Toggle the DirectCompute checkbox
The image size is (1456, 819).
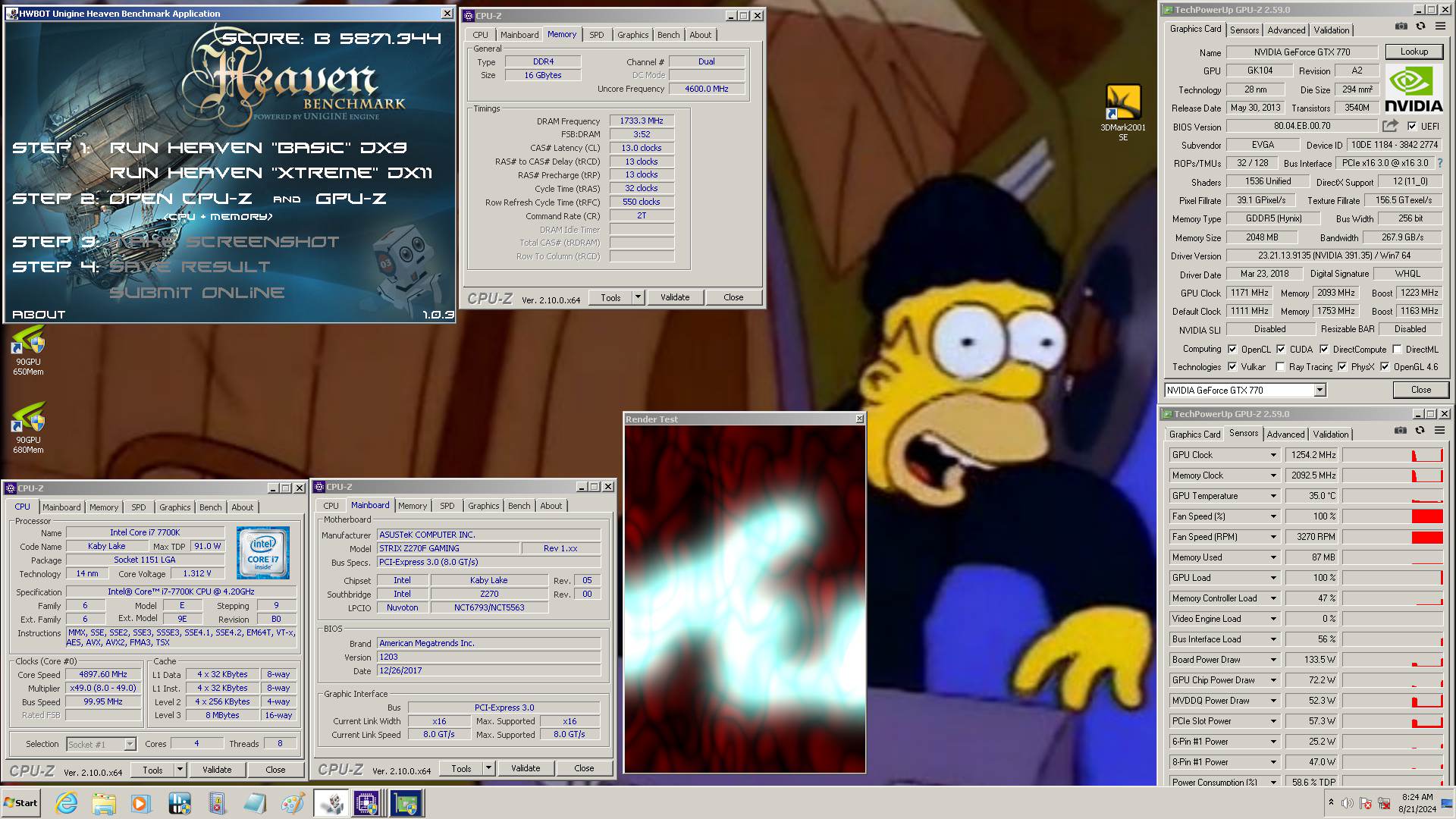tap(1324, 349)
